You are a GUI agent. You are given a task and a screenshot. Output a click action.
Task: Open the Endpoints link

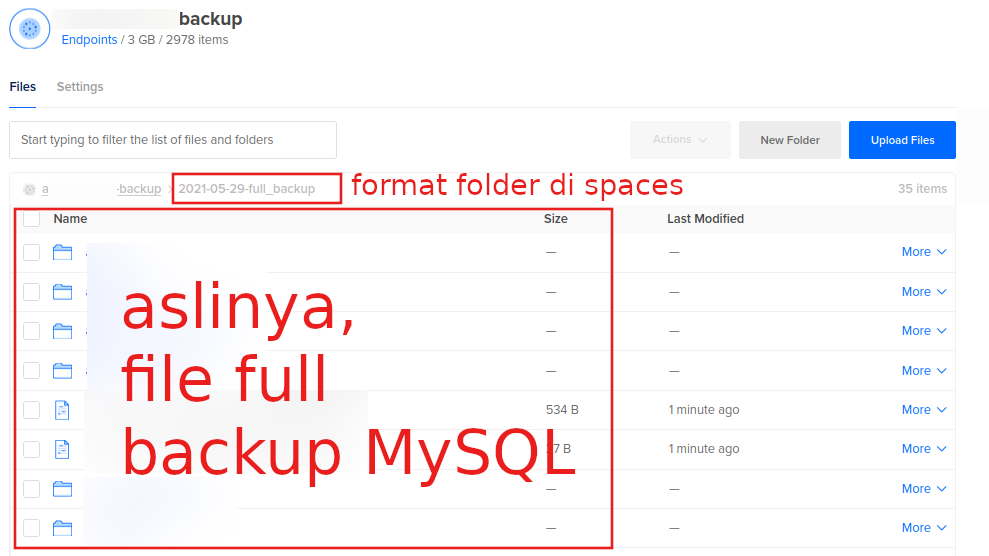point(89,40)
